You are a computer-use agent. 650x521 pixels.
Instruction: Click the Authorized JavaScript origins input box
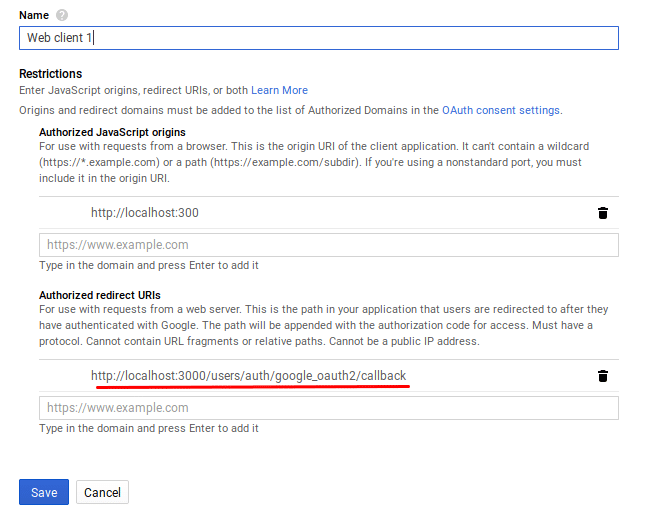click(329, 245)
